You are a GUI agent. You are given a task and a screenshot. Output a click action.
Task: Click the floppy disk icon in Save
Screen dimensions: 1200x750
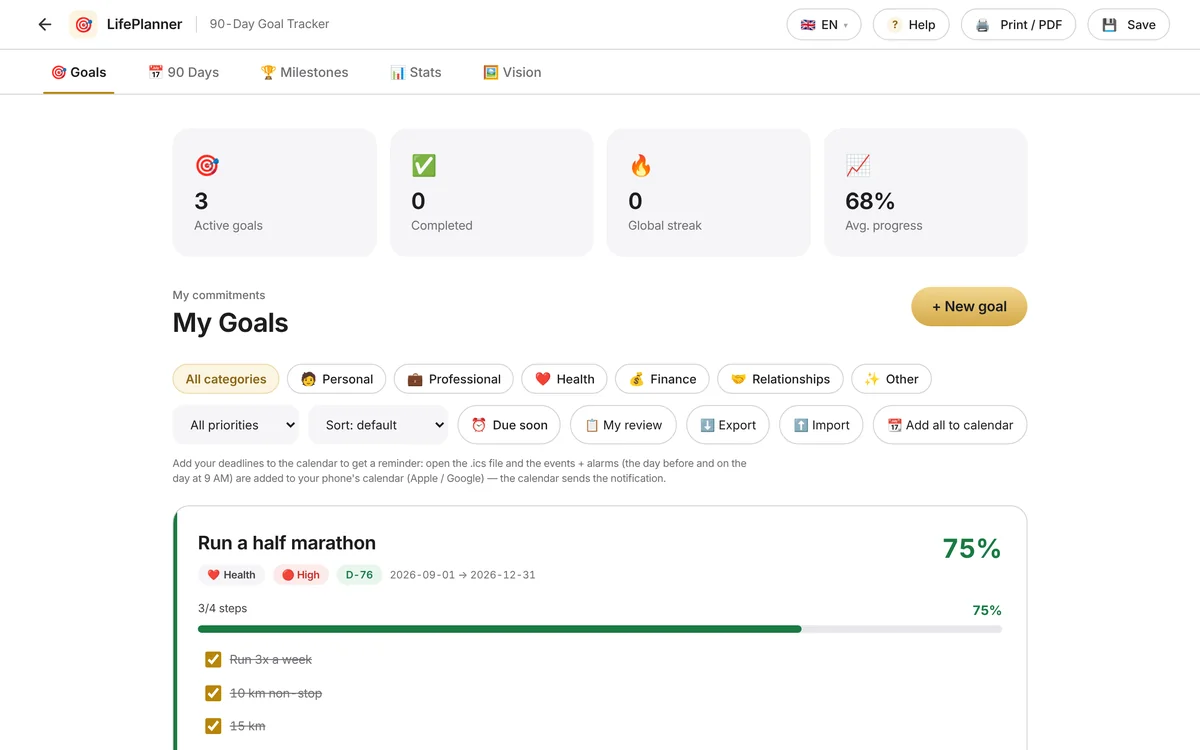point(1109,25)
